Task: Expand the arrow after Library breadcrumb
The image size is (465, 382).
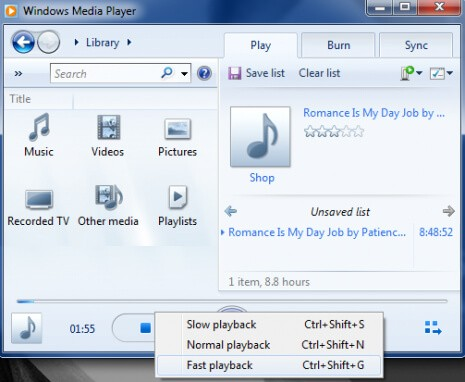Action: pyautogui.click(x=129, y=42)
